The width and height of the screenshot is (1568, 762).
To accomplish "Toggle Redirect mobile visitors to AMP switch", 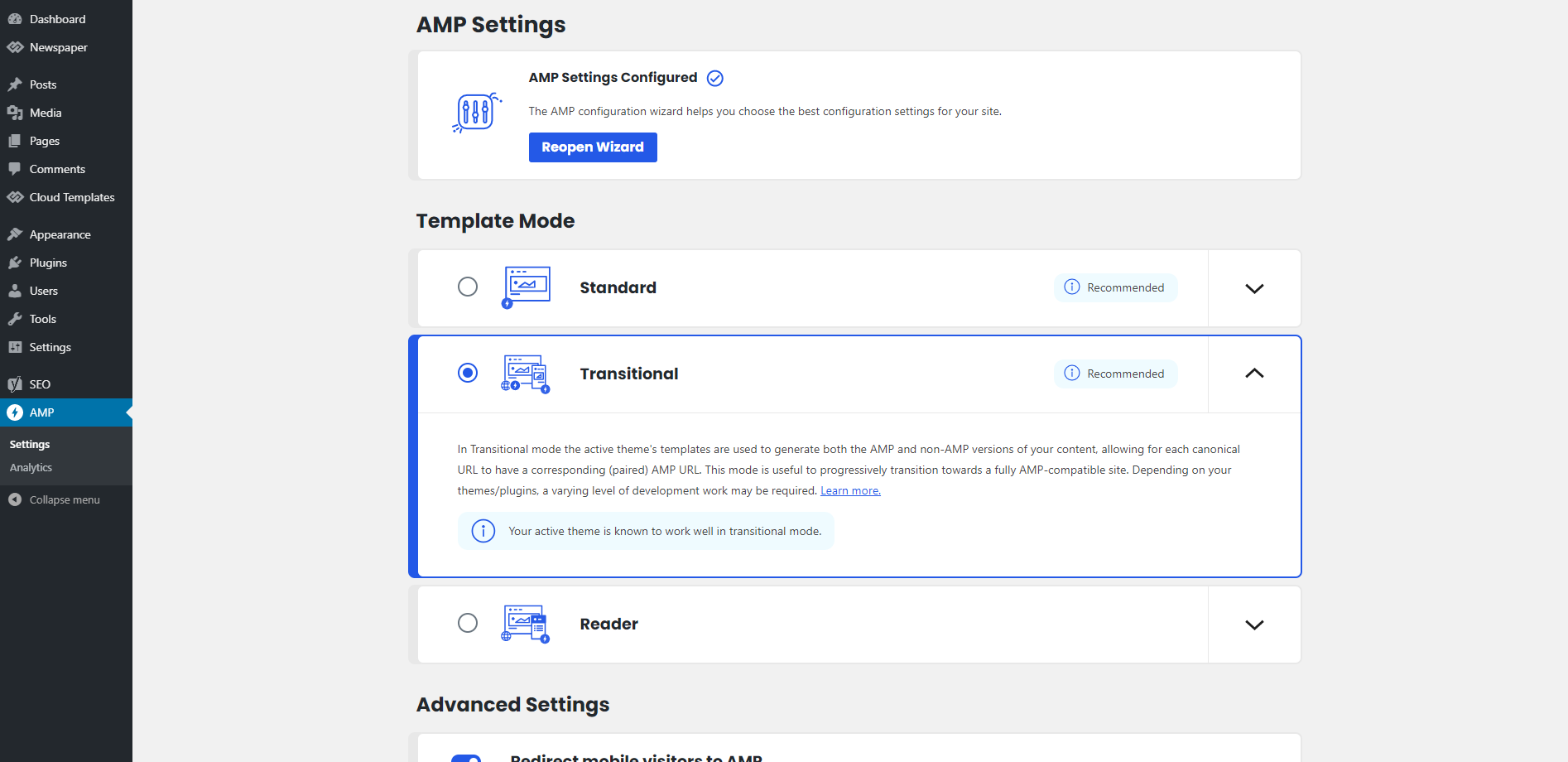I will (x=466, y=758).
